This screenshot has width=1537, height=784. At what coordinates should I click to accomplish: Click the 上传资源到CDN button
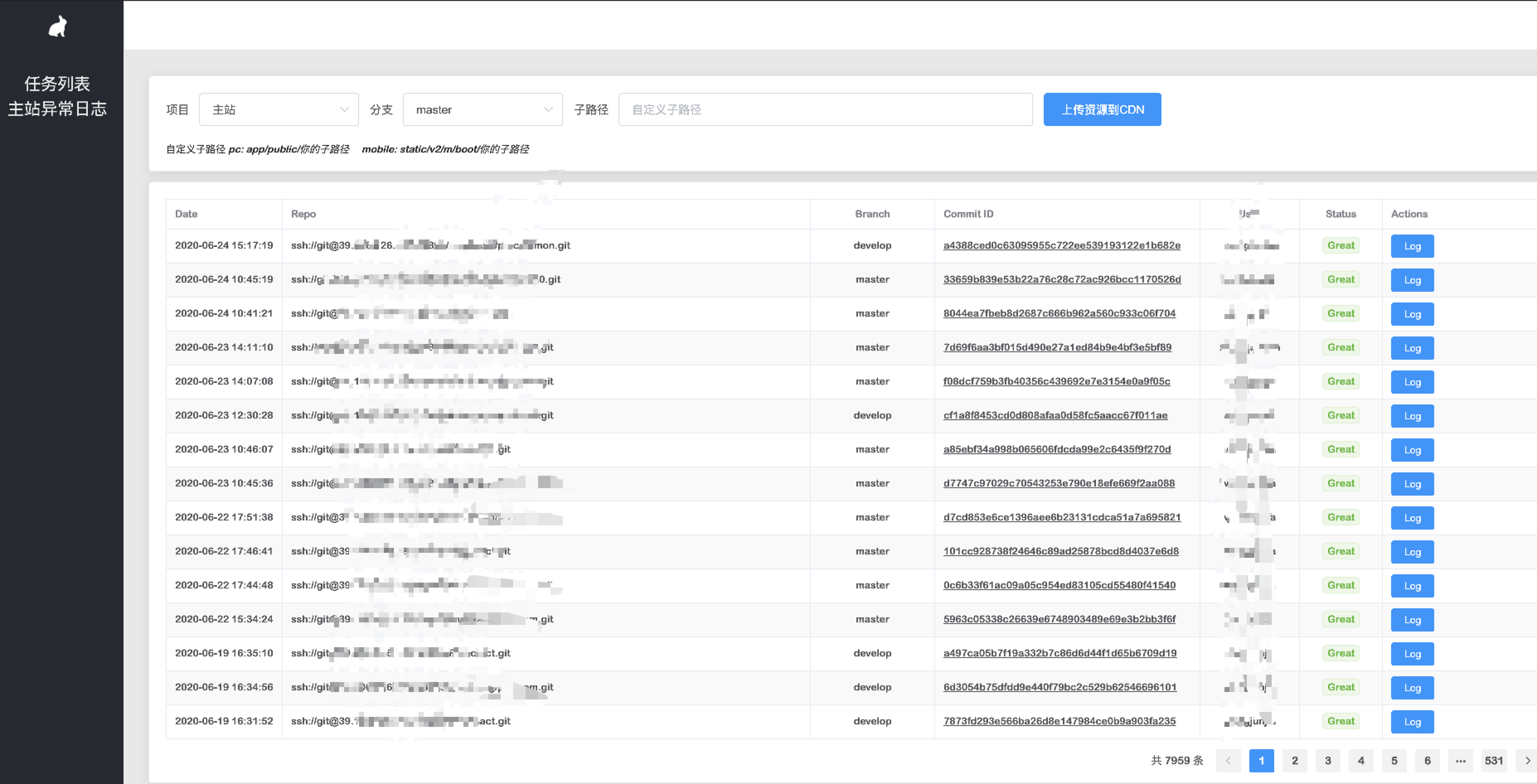pos(1102,109)
